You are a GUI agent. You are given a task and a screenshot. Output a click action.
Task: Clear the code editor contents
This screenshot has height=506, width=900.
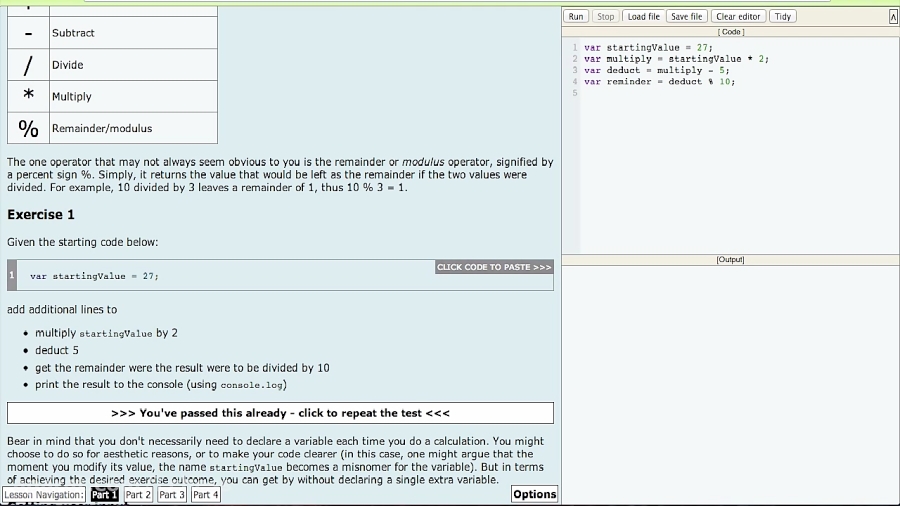tap(738, 16)
